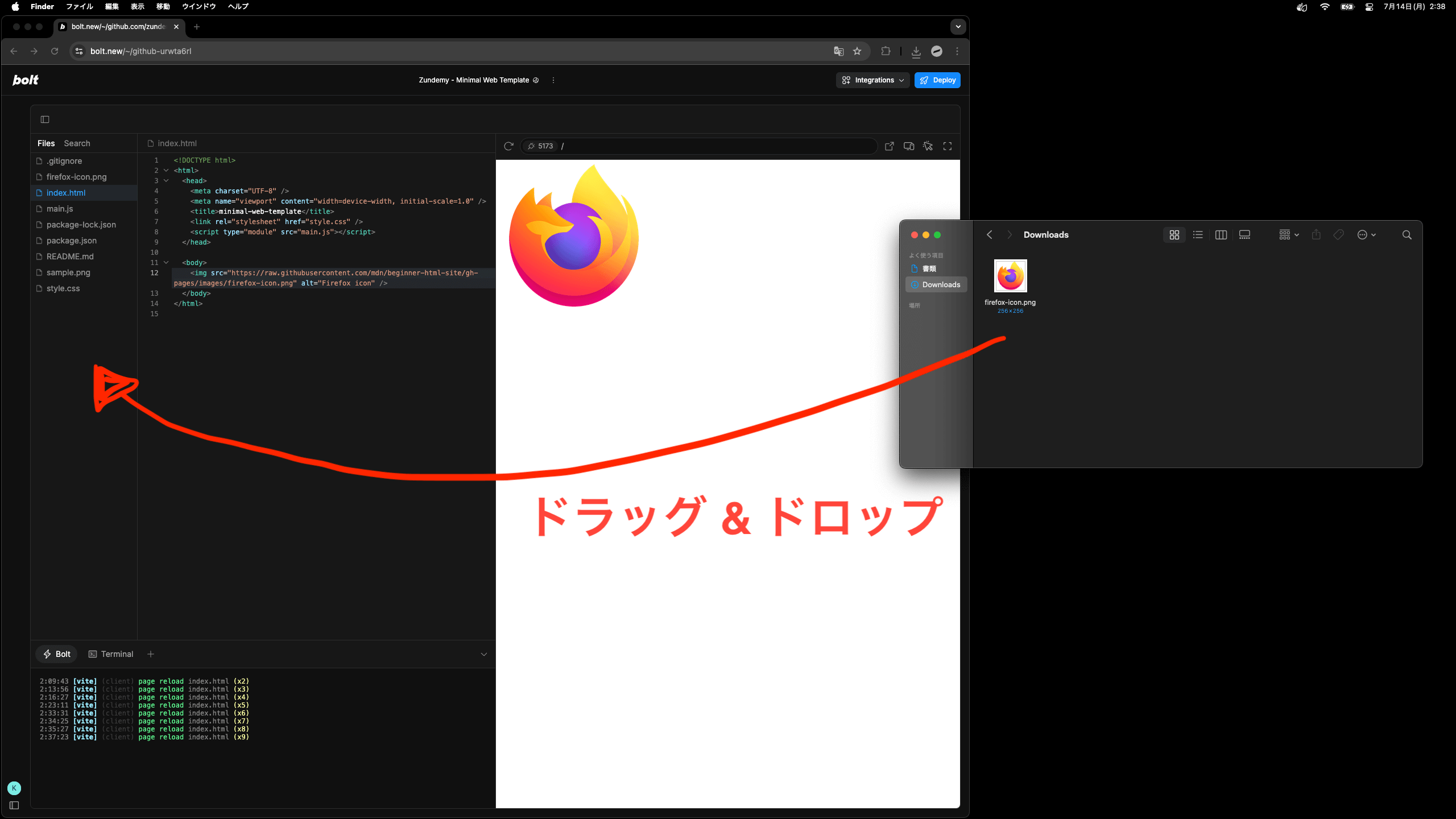This screenshot has width=1456, height=819.
Task: Activate the element inspector selector icon
Action: pyautogui.click(x=928, y=146)
